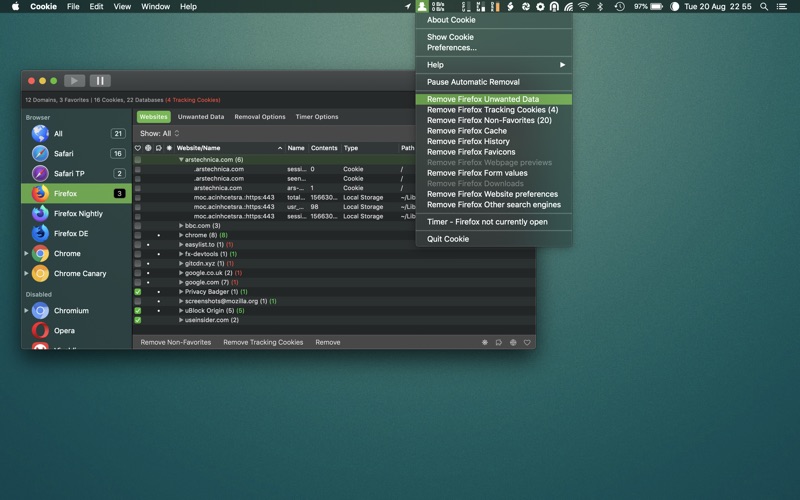Select the Opera browser entry
The image size is (800, 500).
64,330
